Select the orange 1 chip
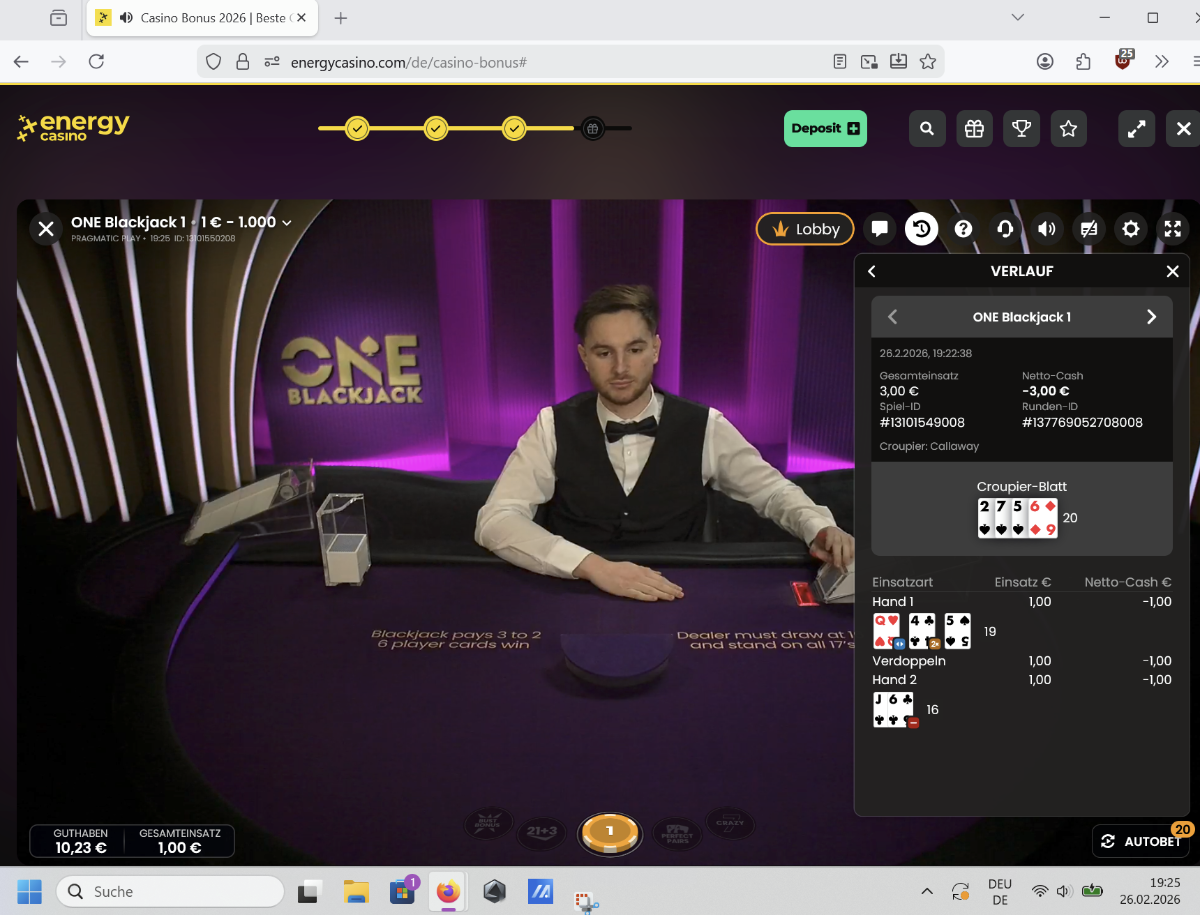Image resolution: width=1200 pixels, height=915 pixels. click(610, 831)
